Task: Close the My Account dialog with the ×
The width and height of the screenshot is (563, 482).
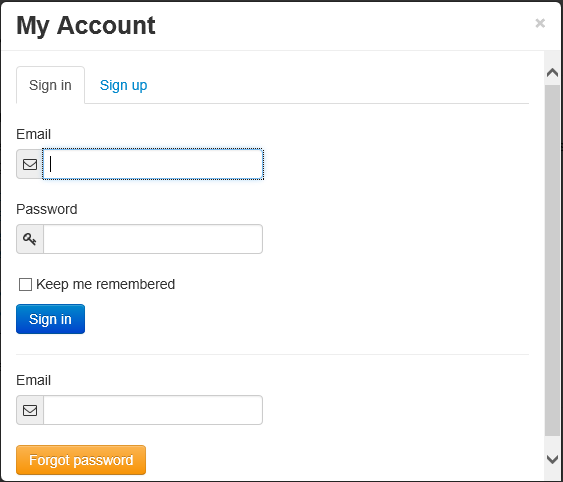Action: pos(540,23)
